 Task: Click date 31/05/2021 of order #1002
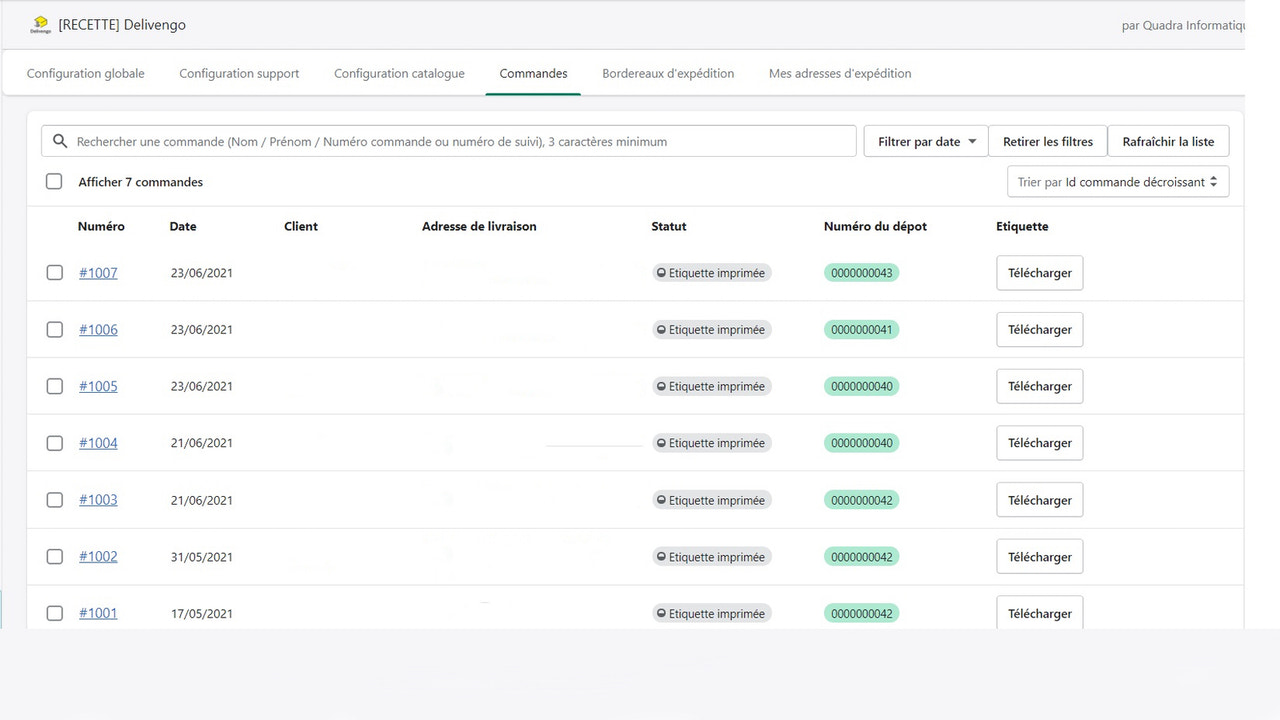point(202,557)
